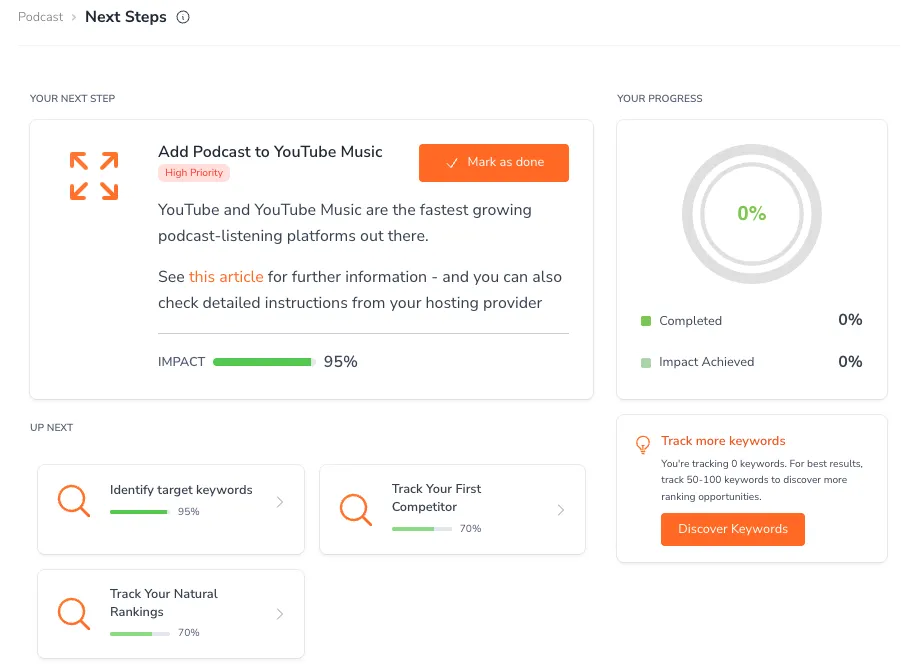Navigate to the Podcast breadcrumb
The width and height of the screenshot is (901, 669).
39,16
